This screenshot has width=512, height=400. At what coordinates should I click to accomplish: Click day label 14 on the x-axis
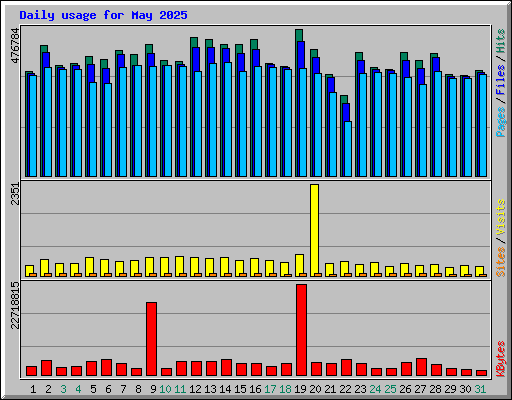[x=225, y=389]
